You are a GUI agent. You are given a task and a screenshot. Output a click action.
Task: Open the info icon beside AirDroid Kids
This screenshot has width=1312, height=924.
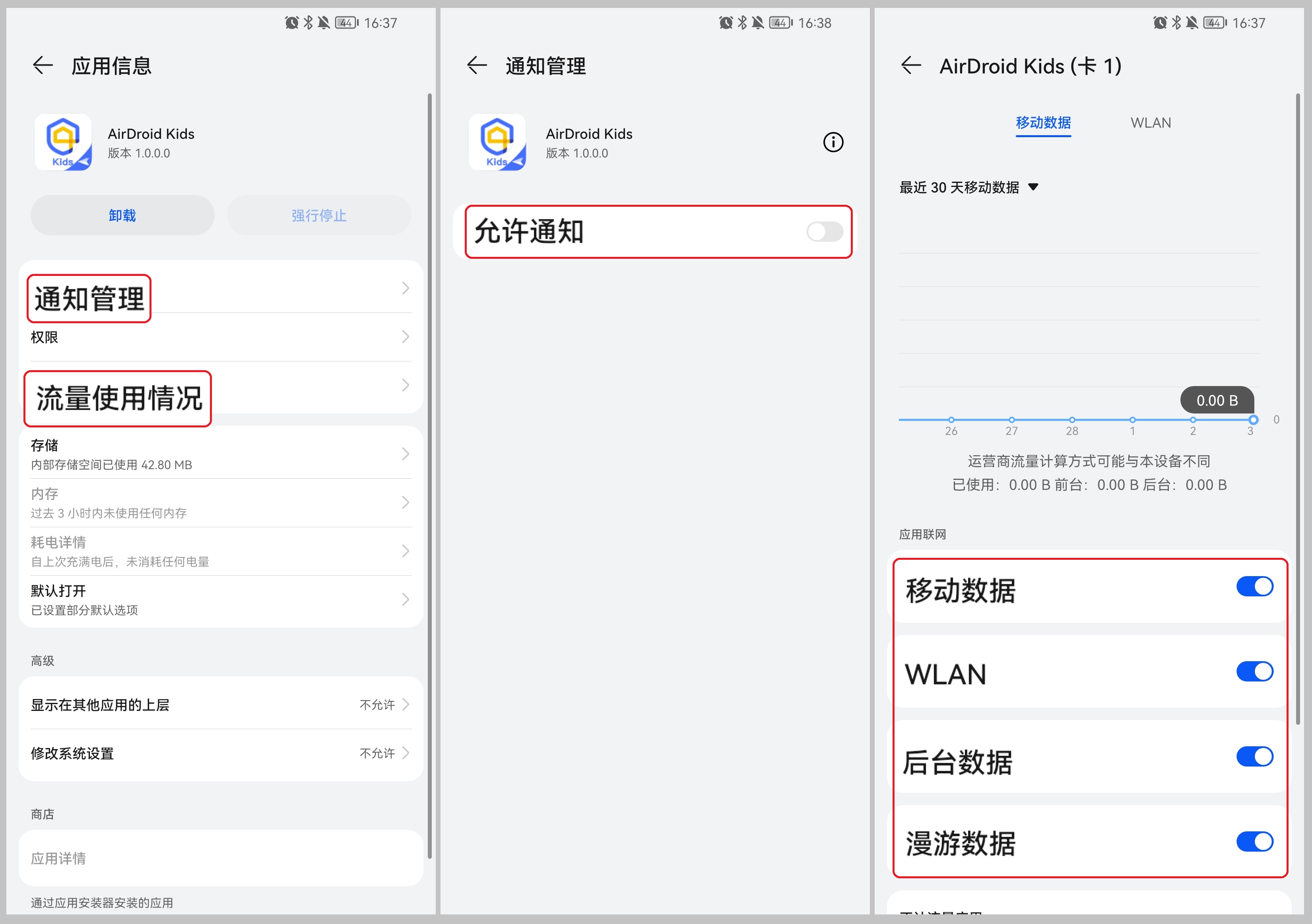pos(833,142)
